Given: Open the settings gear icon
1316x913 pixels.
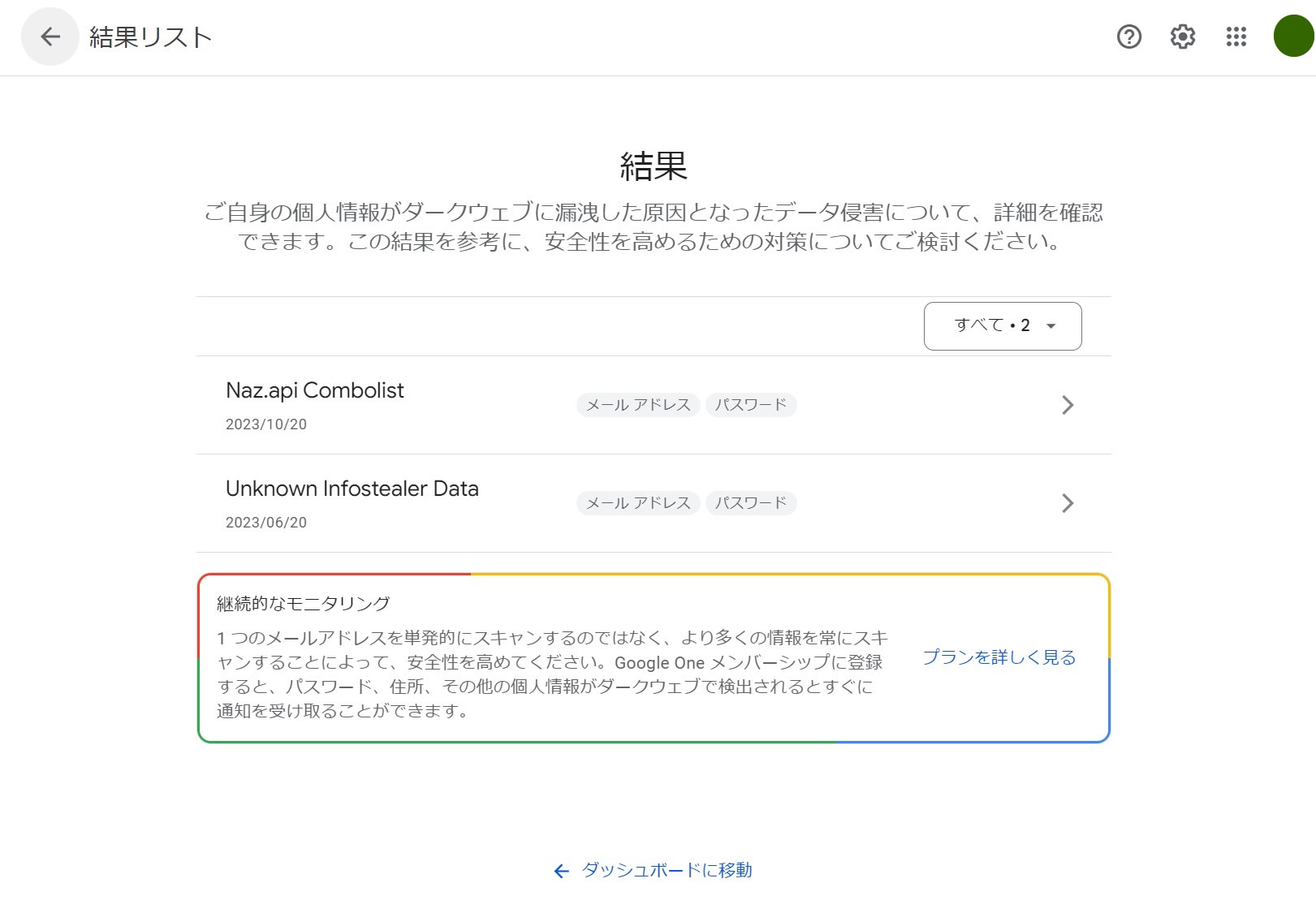Looking at the screenshot, I should (x=1182, y=37).
